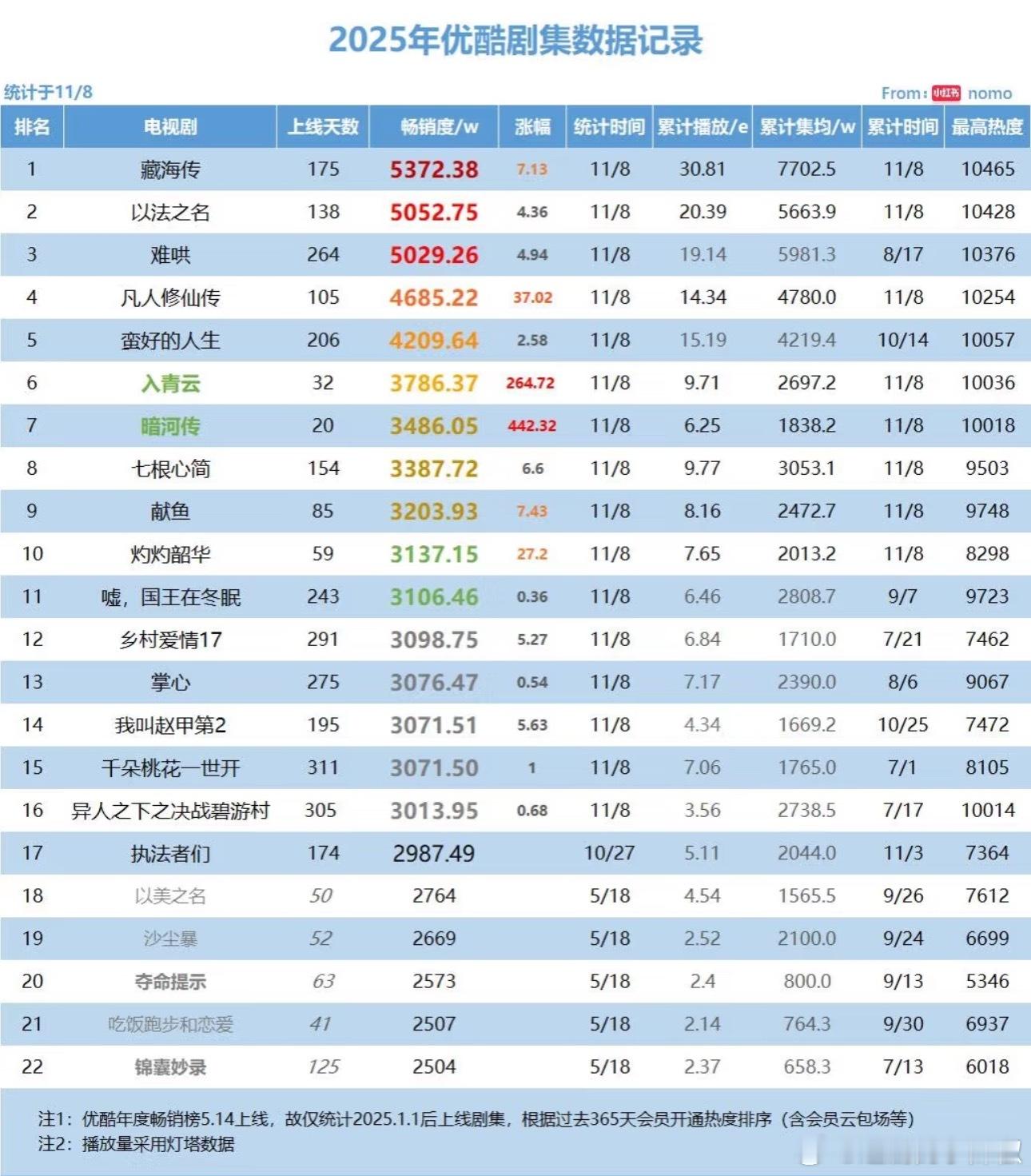
Task: Click the 涨幅 column header
Action: coord(532,127)
